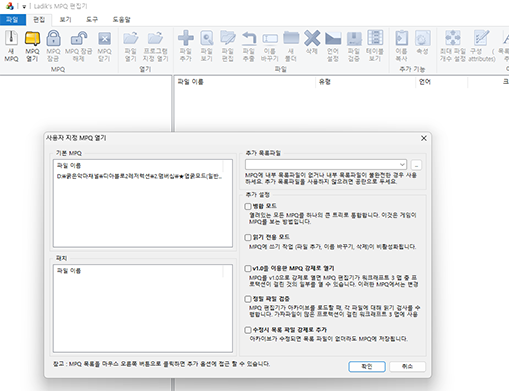Click the View file (파일 보기) magnifier icon

click(x=207, y=38)
